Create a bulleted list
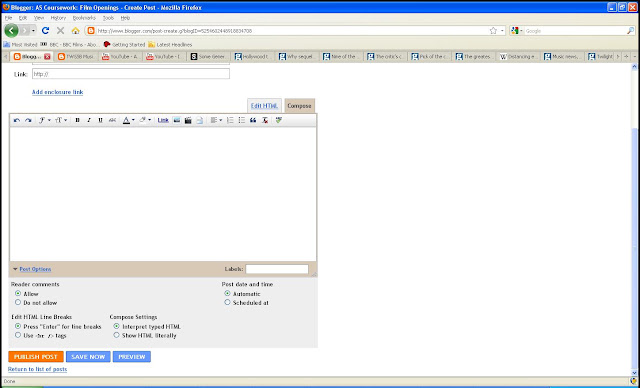 tap(242, 120)
